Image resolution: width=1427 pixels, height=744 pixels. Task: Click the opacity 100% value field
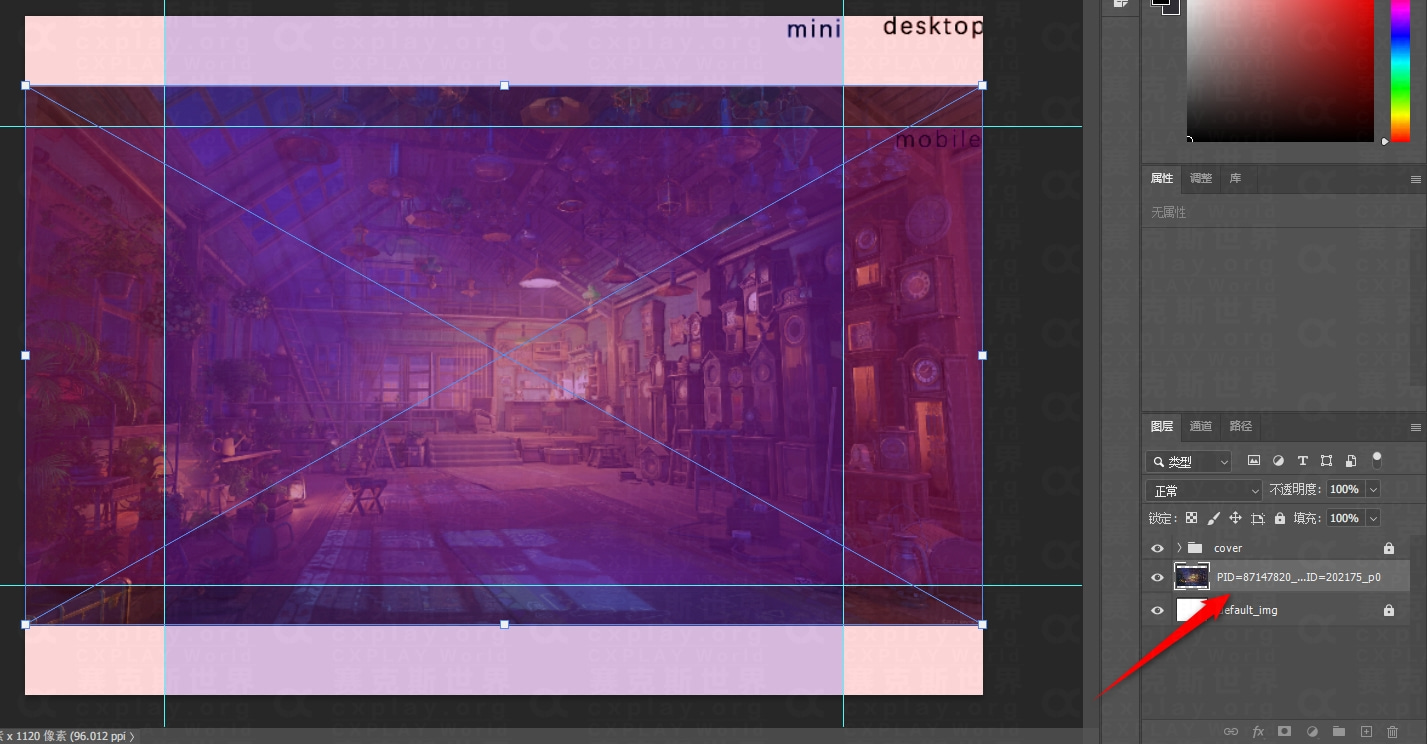[1345, 490]
